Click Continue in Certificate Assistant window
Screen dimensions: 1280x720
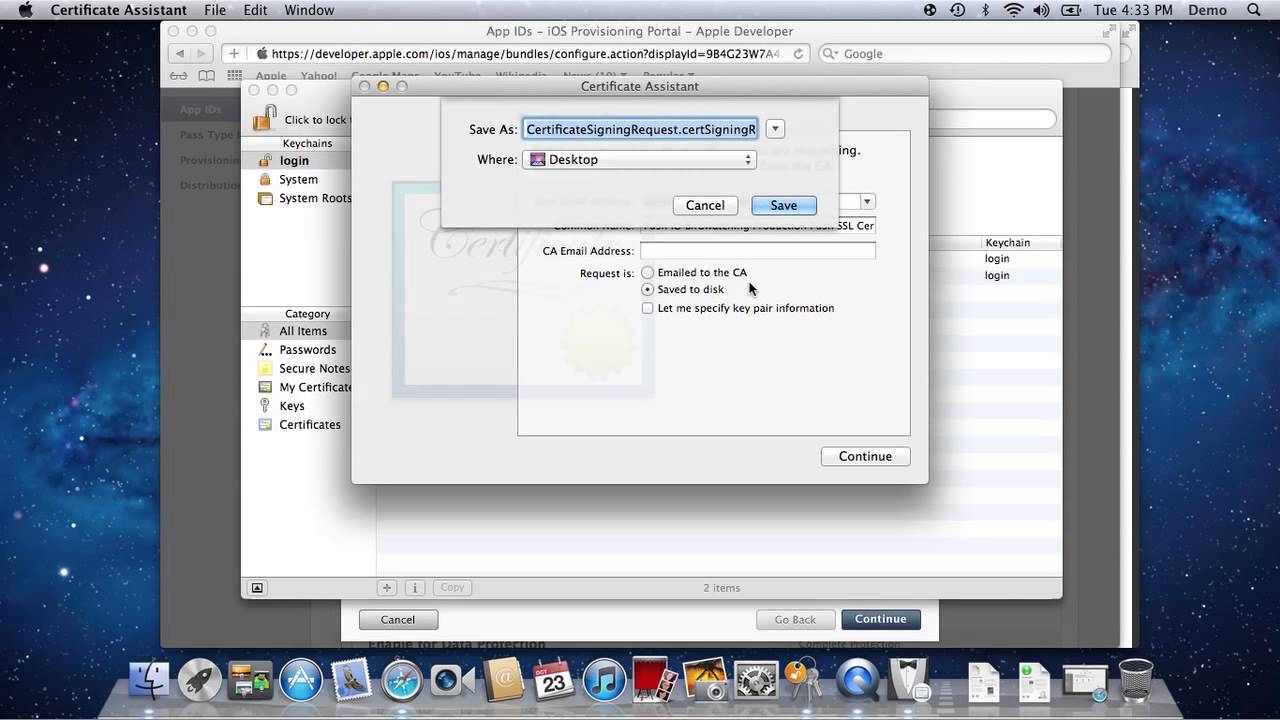865,456
